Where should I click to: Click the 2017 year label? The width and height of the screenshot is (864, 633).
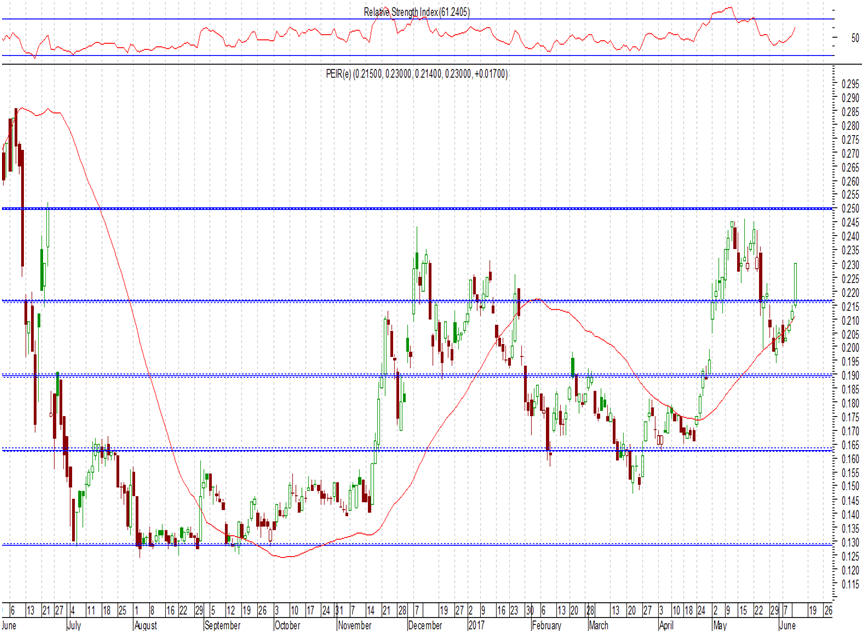476,626
